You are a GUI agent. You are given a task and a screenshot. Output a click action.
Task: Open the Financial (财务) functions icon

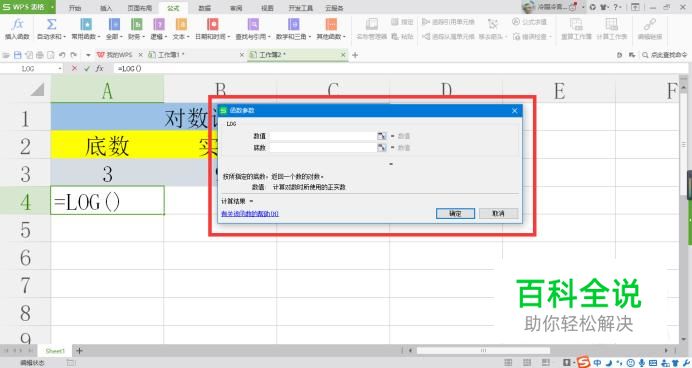point(137,24)
